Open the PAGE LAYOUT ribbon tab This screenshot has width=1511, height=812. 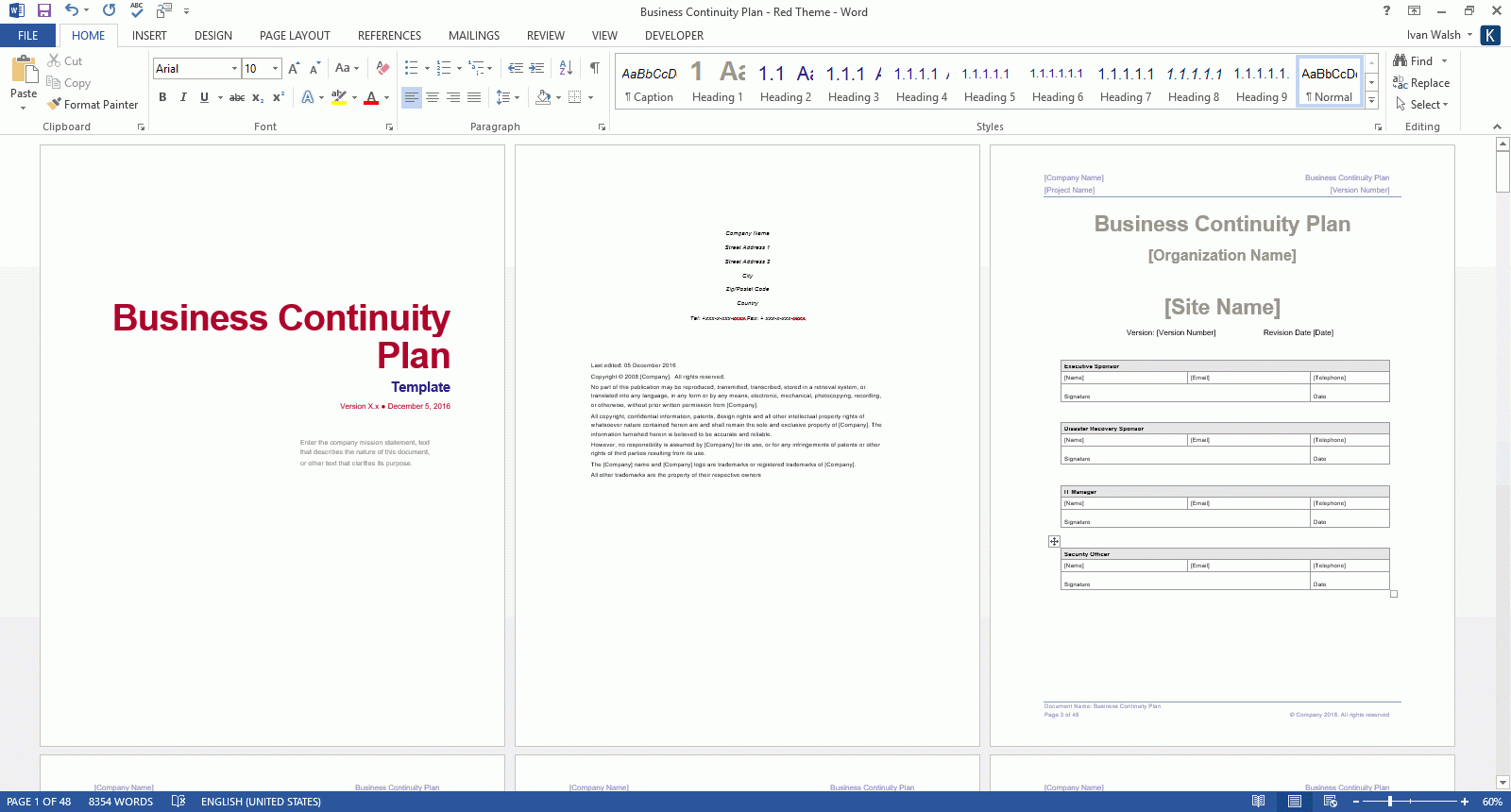point(295,36)
